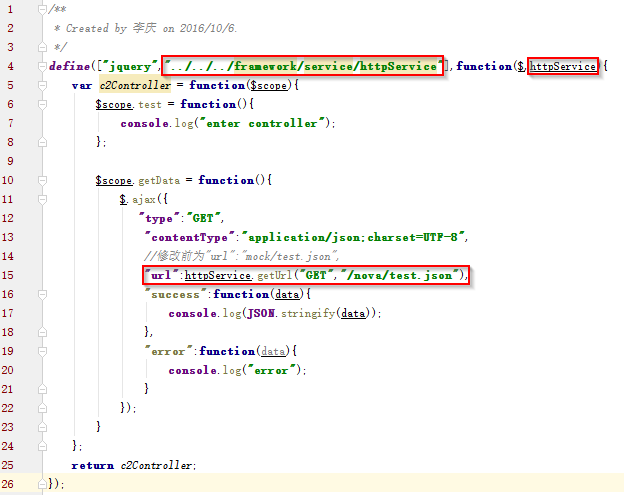Click the "enter controller" string
Viewport: 624px width, 495px height.
[263, 123]
